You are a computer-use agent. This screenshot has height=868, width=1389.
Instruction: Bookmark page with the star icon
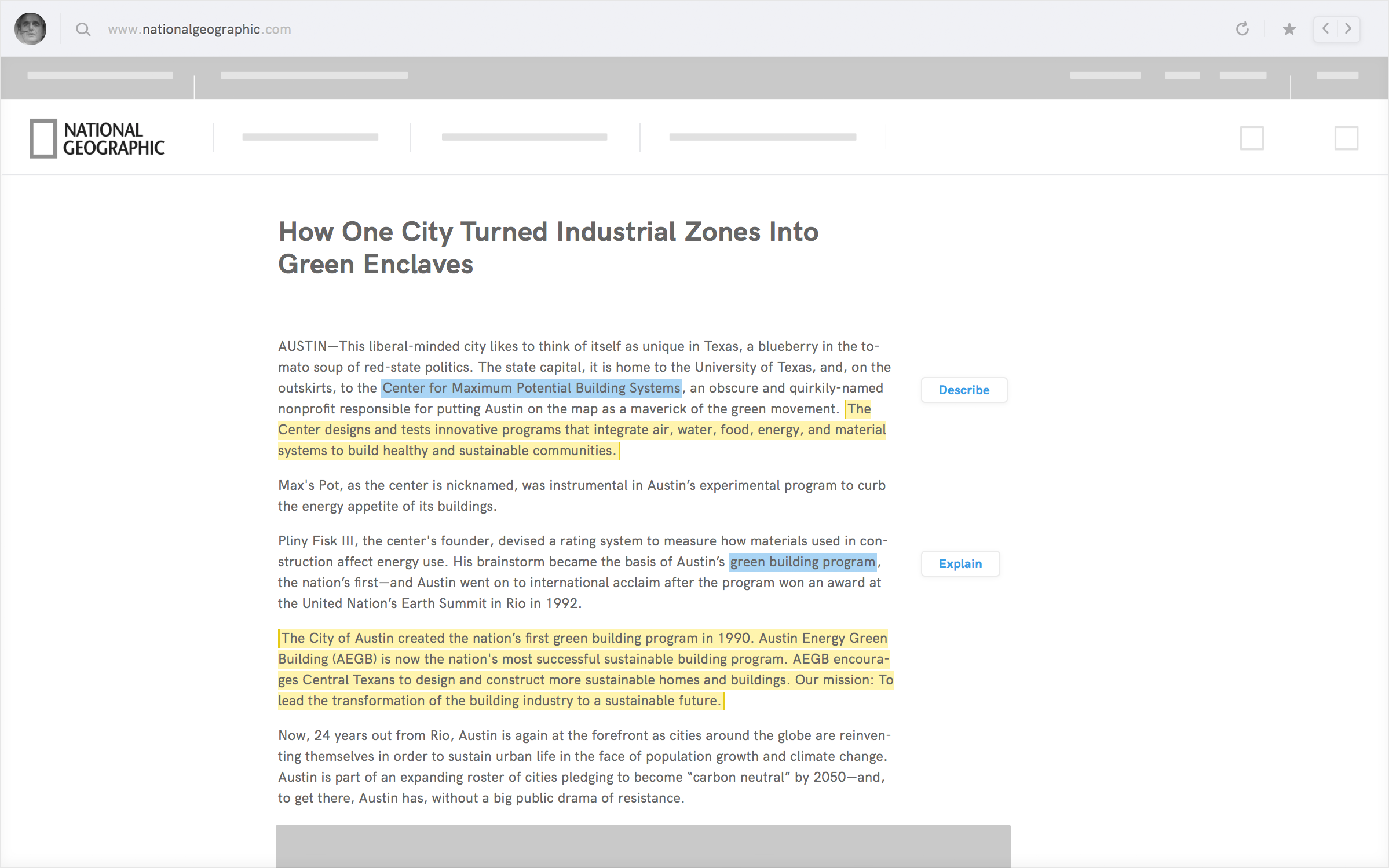[x=1289, y=29]
